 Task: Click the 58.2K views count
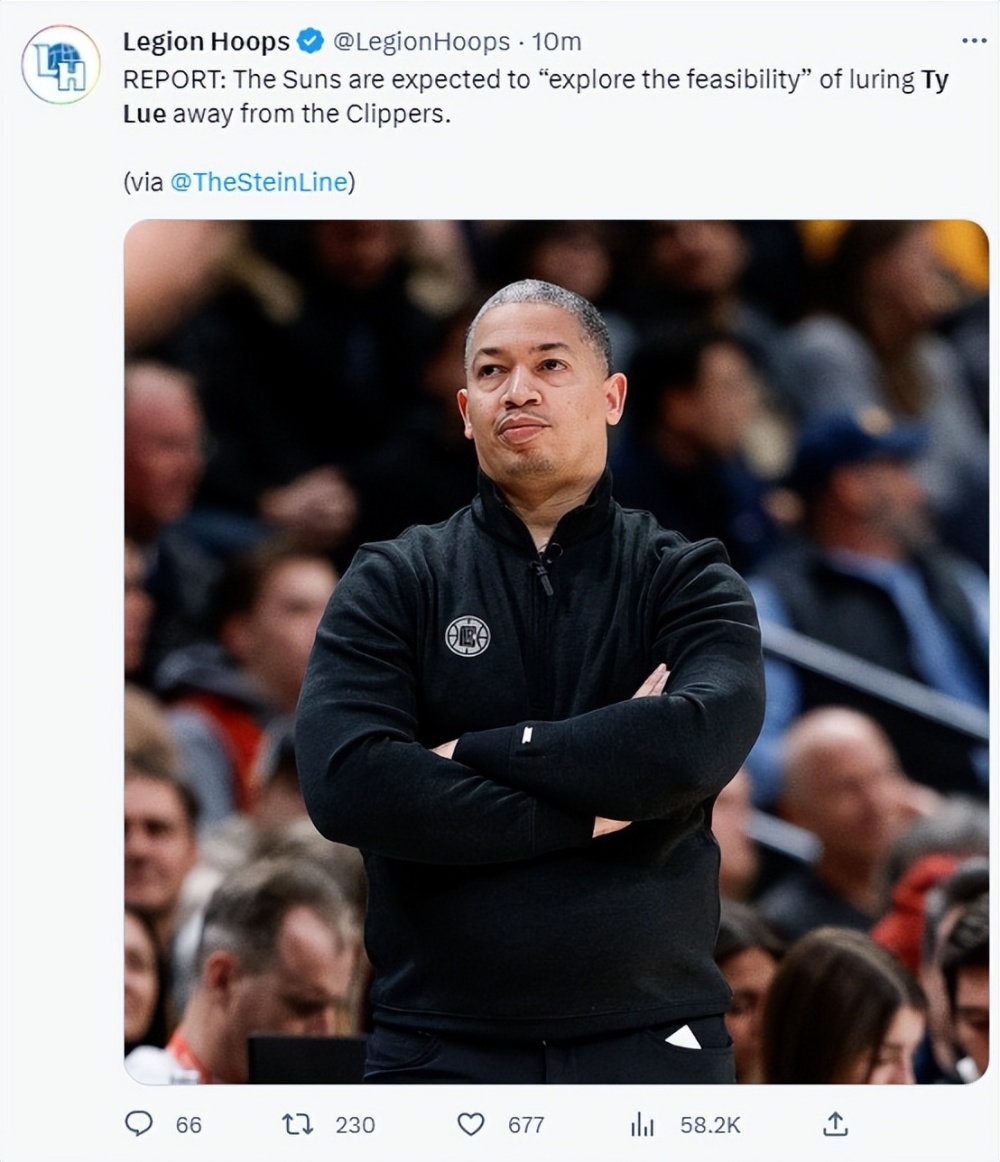[x=710, y=1125]
